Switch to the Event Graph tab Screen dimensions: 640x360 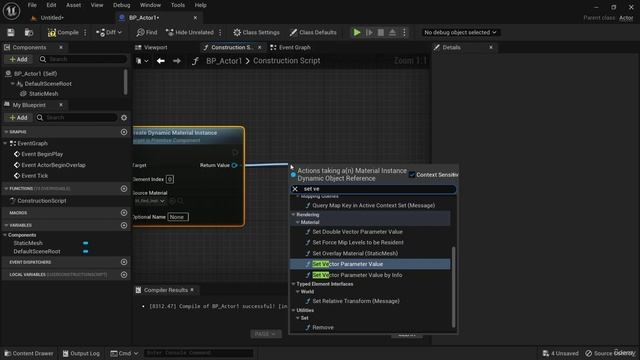click(x=291, y=47)
